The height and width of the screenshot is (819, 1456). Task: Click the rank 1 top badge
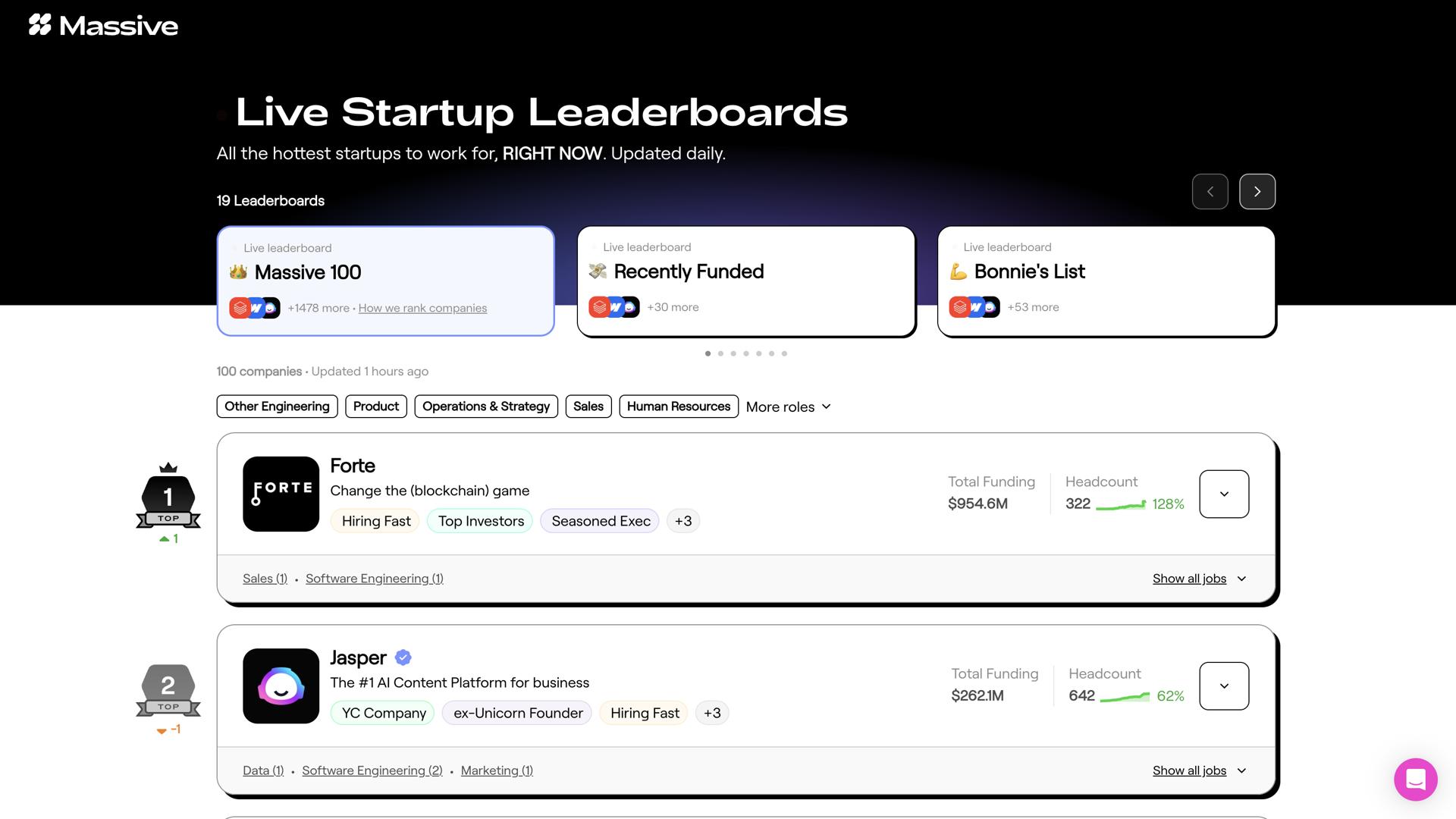[x=168, y=499]
